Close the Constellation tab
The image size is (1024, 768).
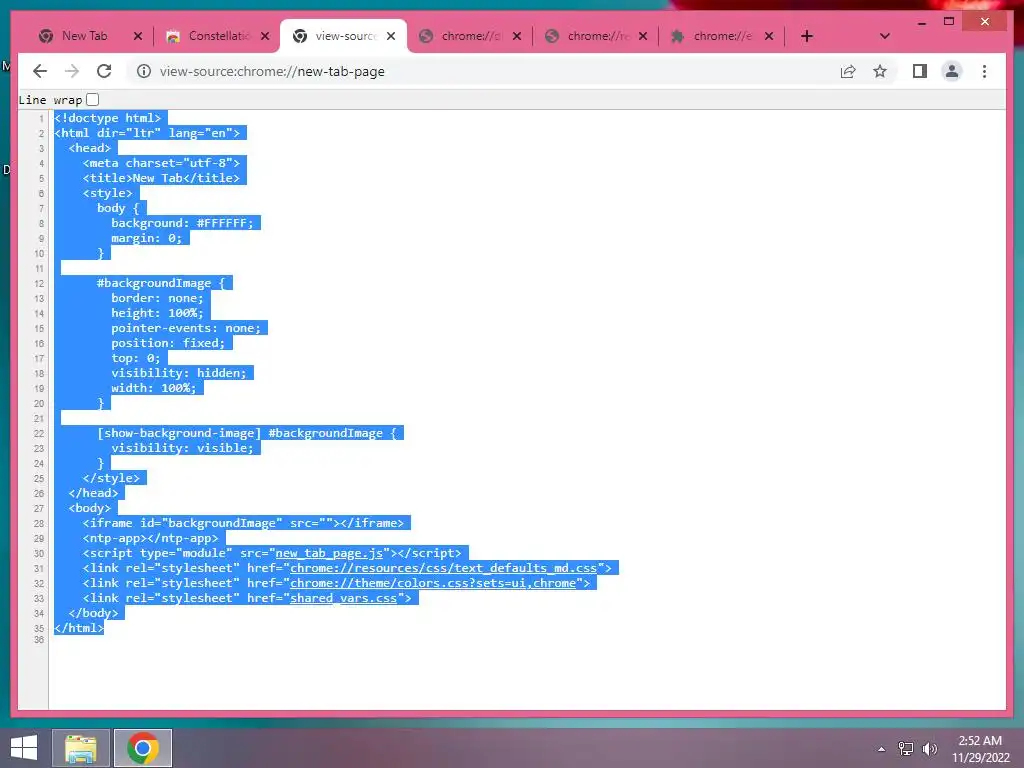(x=264, y=36)
